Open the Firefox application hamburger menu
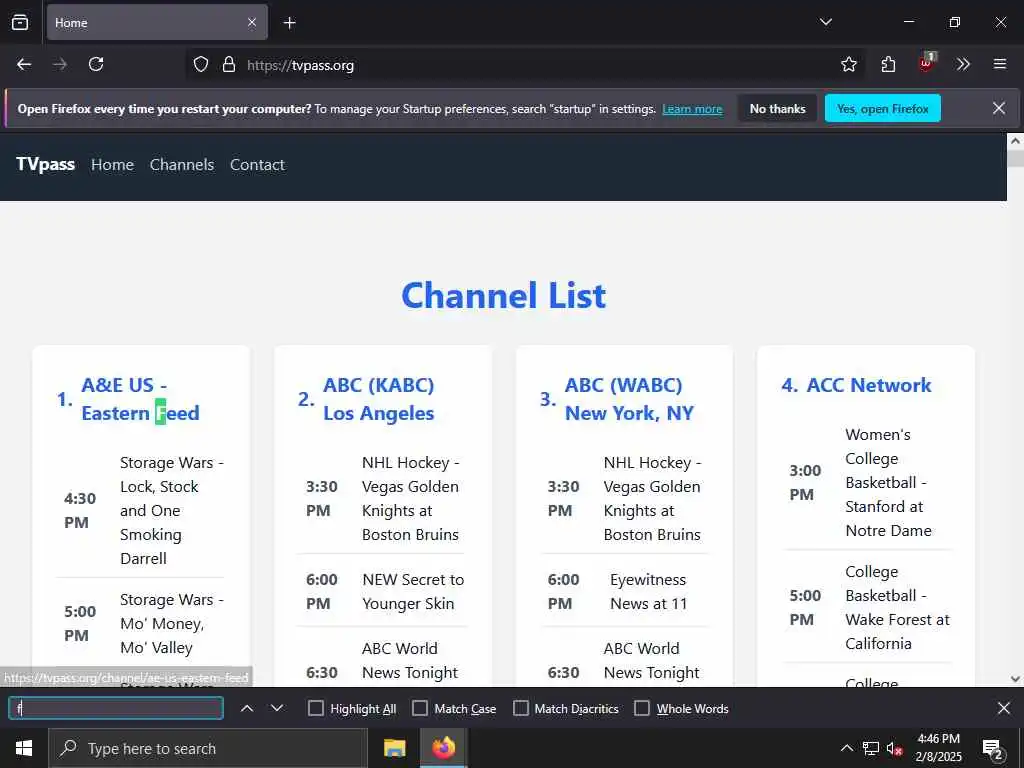This screenshot has height=768, width=1024. (x=1000, y=64)
